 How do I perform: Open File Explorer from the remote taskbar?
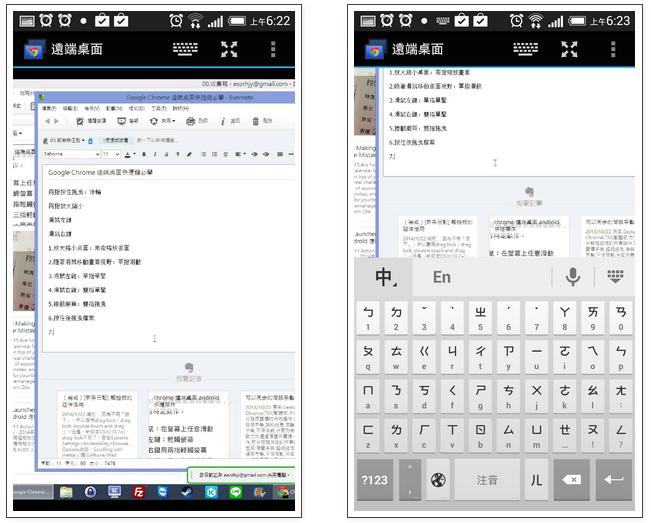(66, 492)
